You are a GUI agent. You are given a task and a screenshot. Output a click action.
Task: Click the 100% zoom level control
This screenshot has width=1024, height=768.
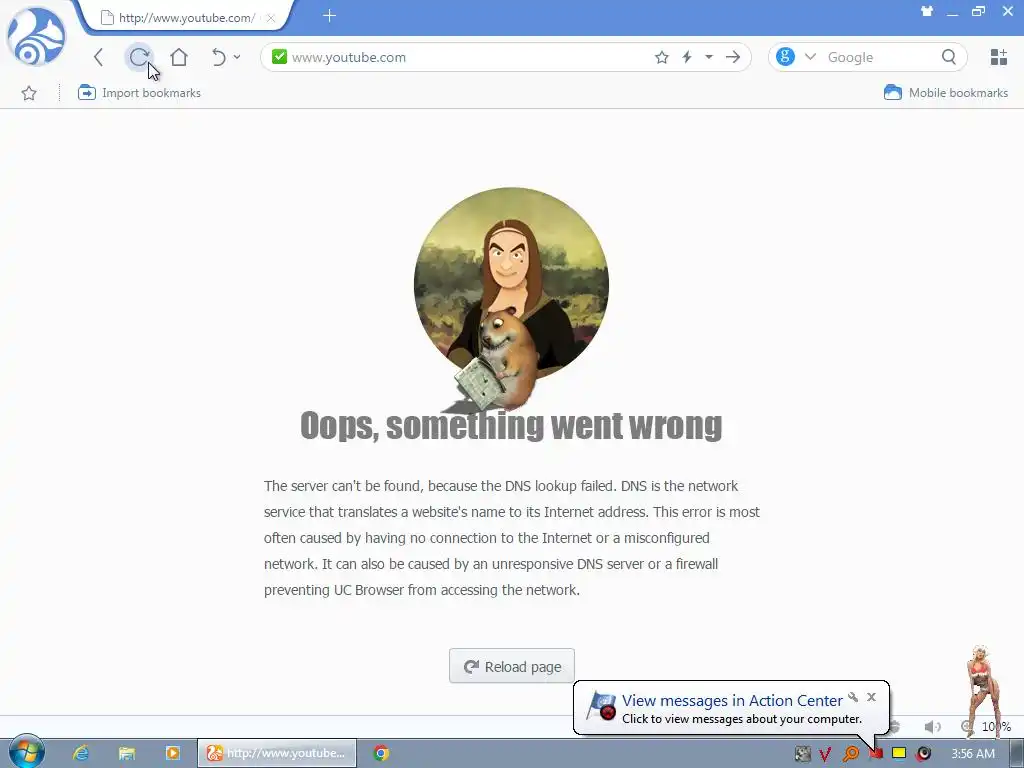tap(995, 726)
